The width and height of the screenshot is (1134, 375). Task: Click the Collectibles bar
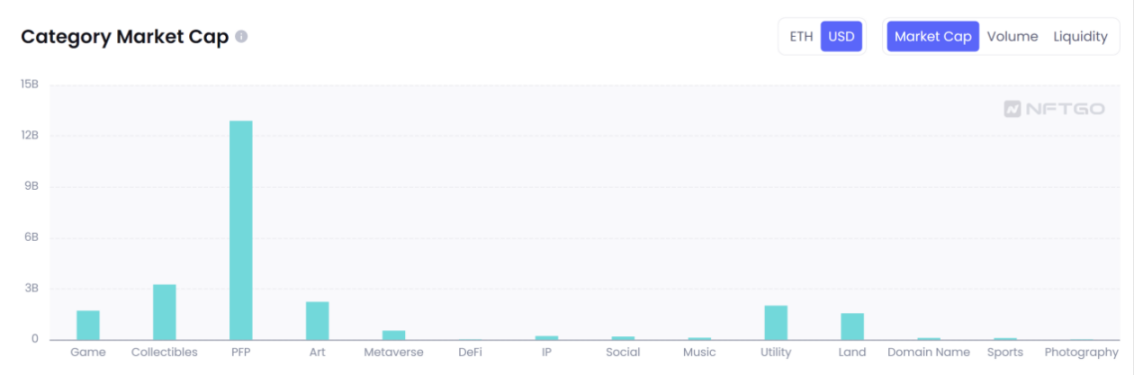click(164, 312)
